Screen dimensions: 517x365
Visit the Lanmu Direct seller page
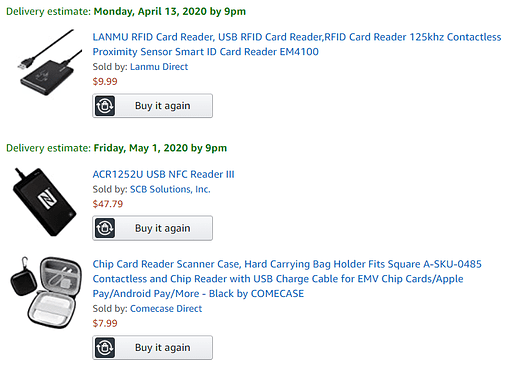[159, 67]
